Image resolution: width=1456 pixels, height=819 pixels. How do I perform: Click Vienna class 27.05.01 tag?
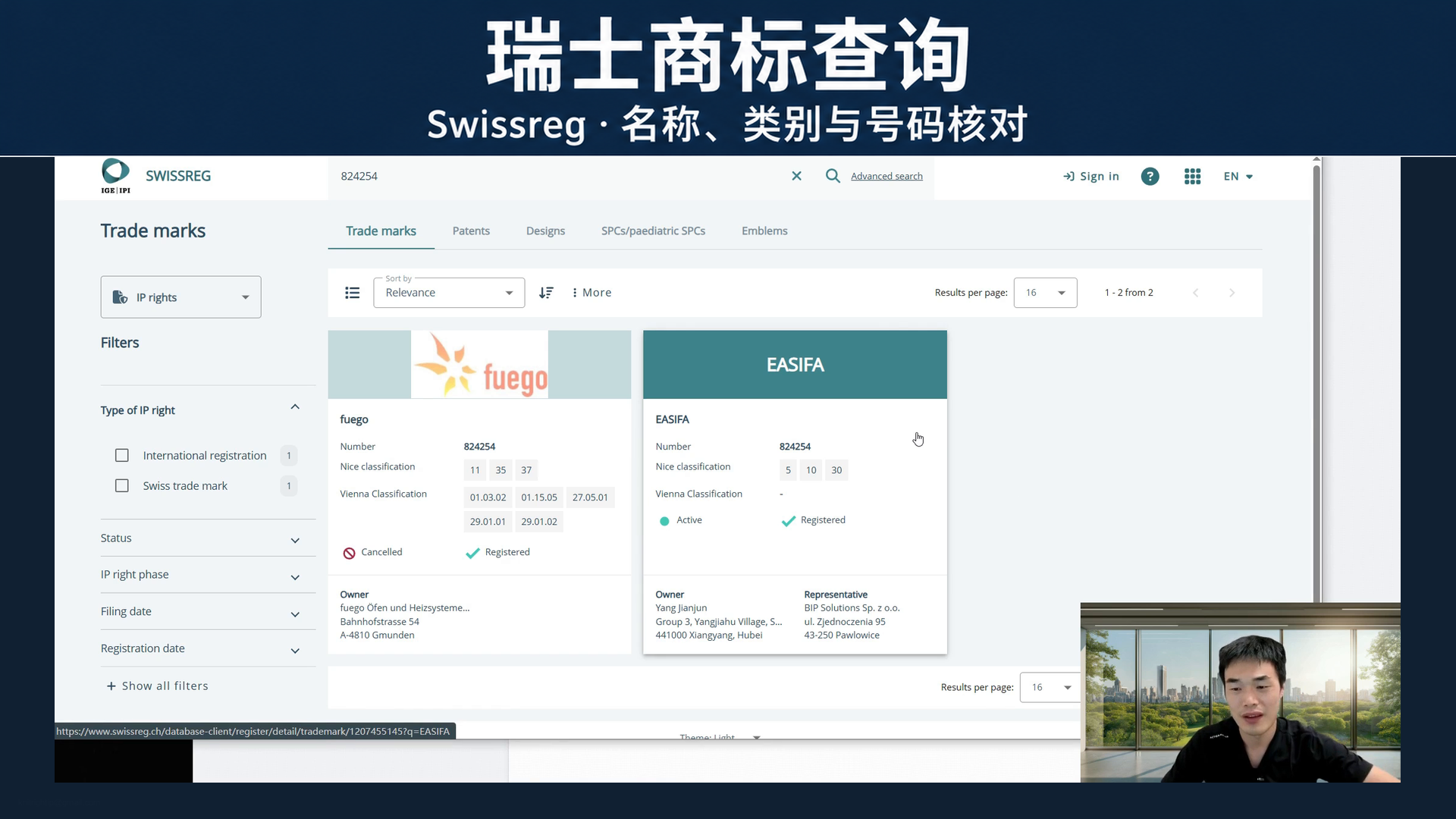coord(590,497)
